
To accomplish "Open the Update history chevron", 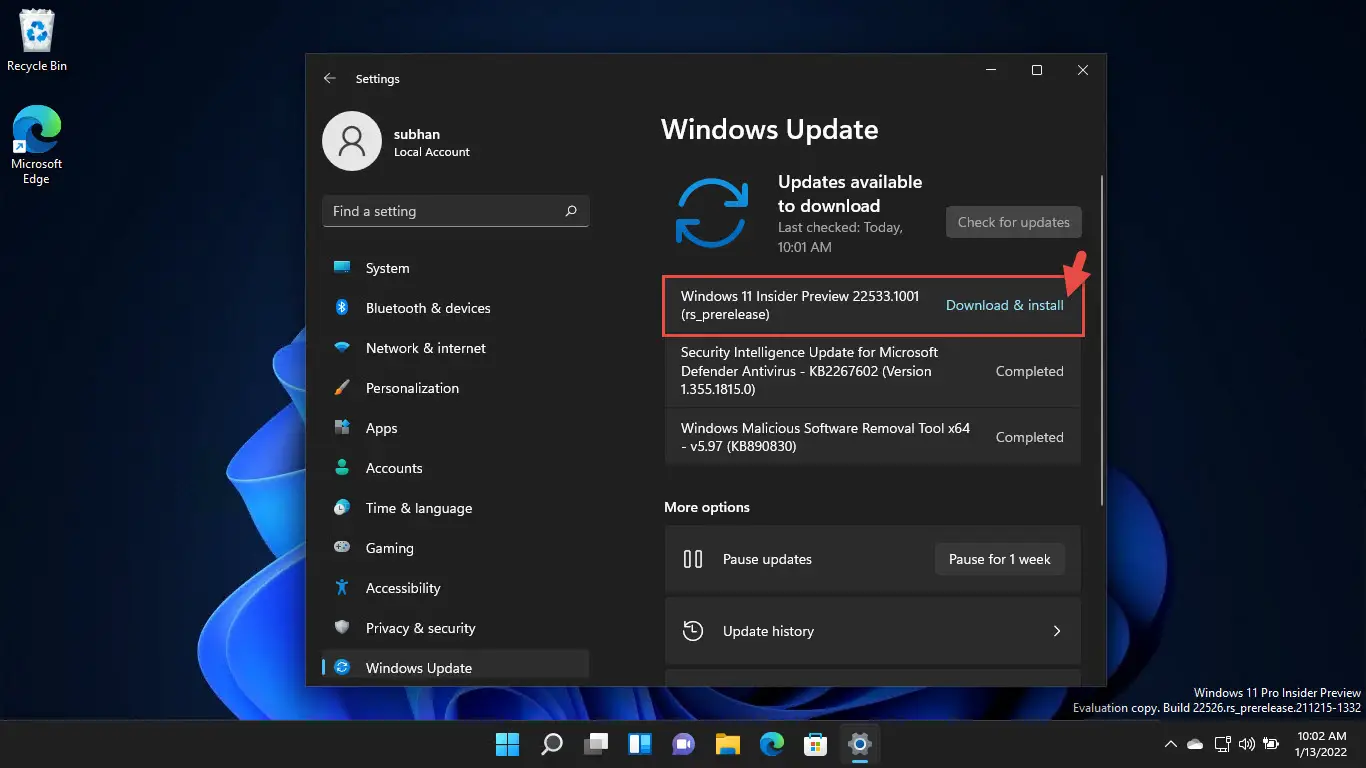I will tap(1057, 631).
